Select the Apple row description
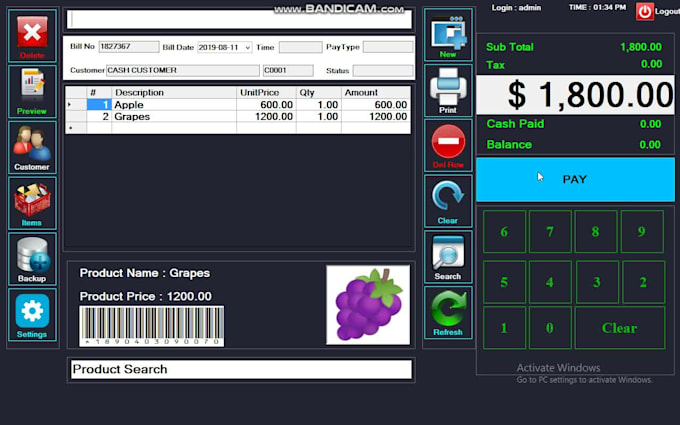Screen dimensions: 680x425 click(174, 105)
